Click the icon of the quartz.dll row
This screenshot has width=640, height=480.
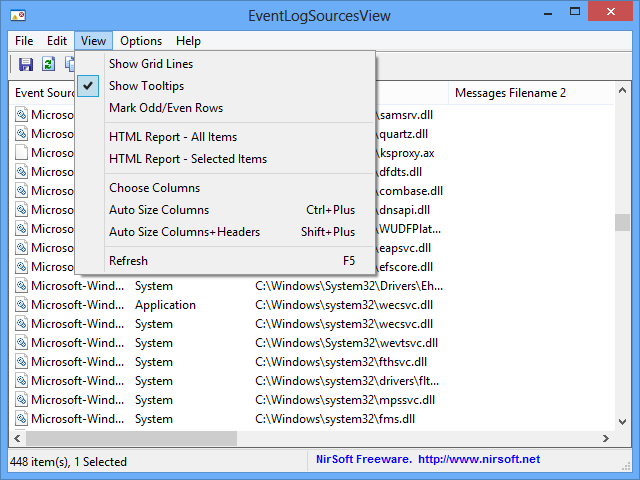[21, 133]
